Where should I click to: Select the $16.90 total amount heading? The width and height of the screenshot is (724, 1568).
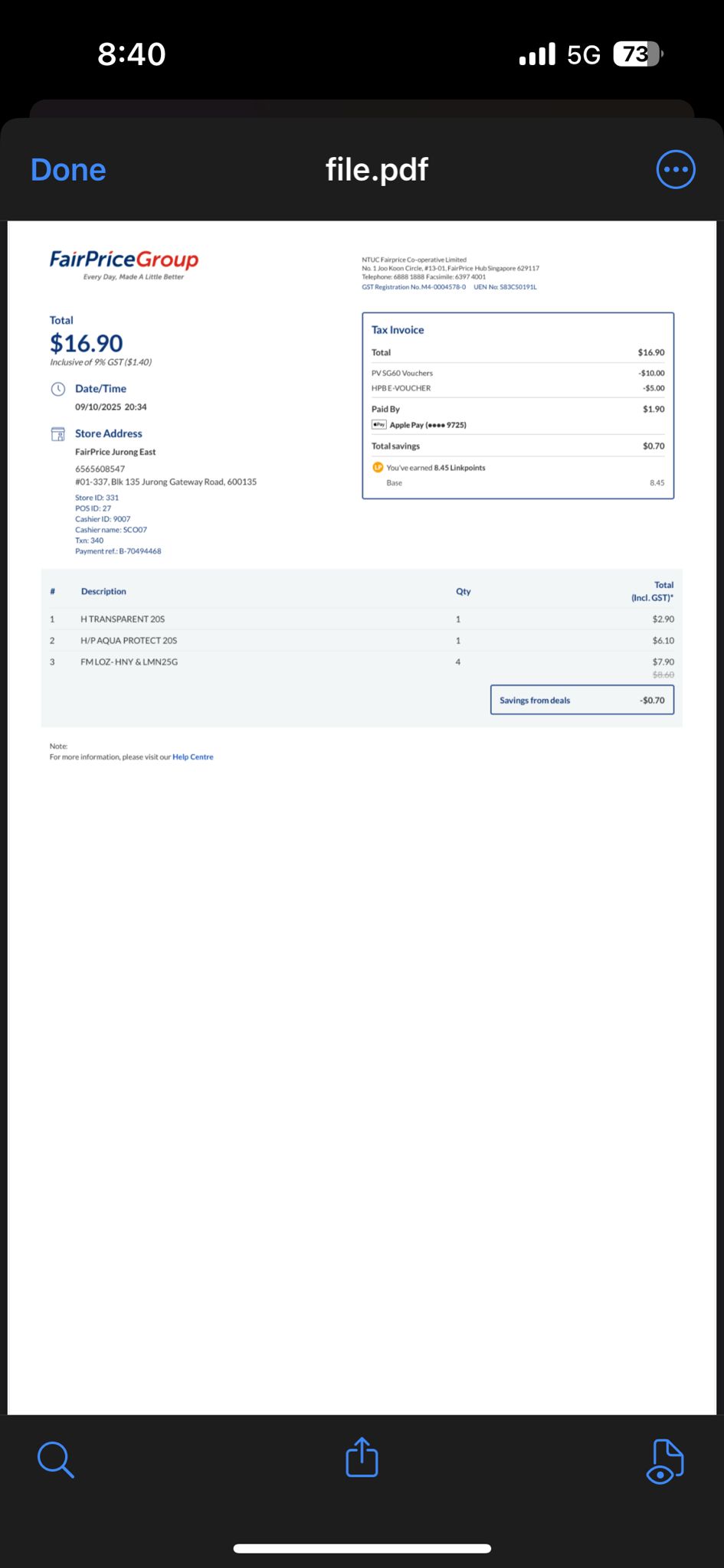coord(87,343)
